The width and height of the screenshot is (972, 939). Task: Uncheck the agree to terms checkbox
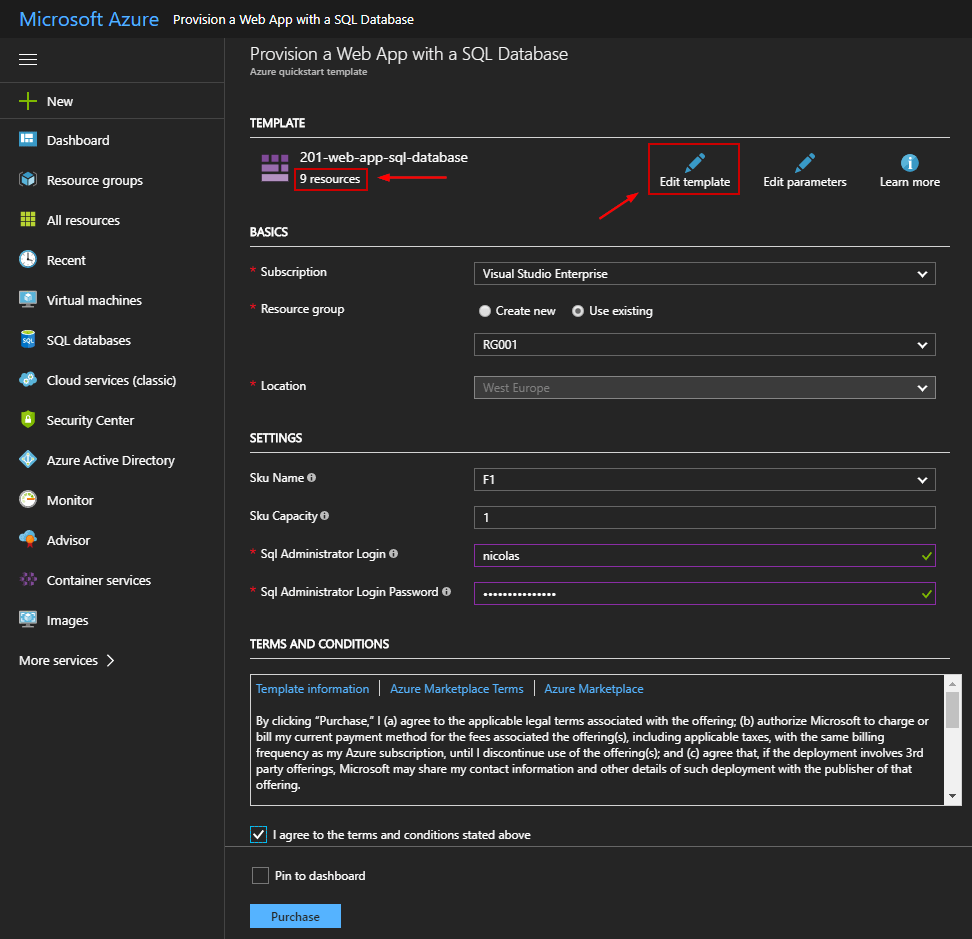pyautogui.click(x=258, y=834)
